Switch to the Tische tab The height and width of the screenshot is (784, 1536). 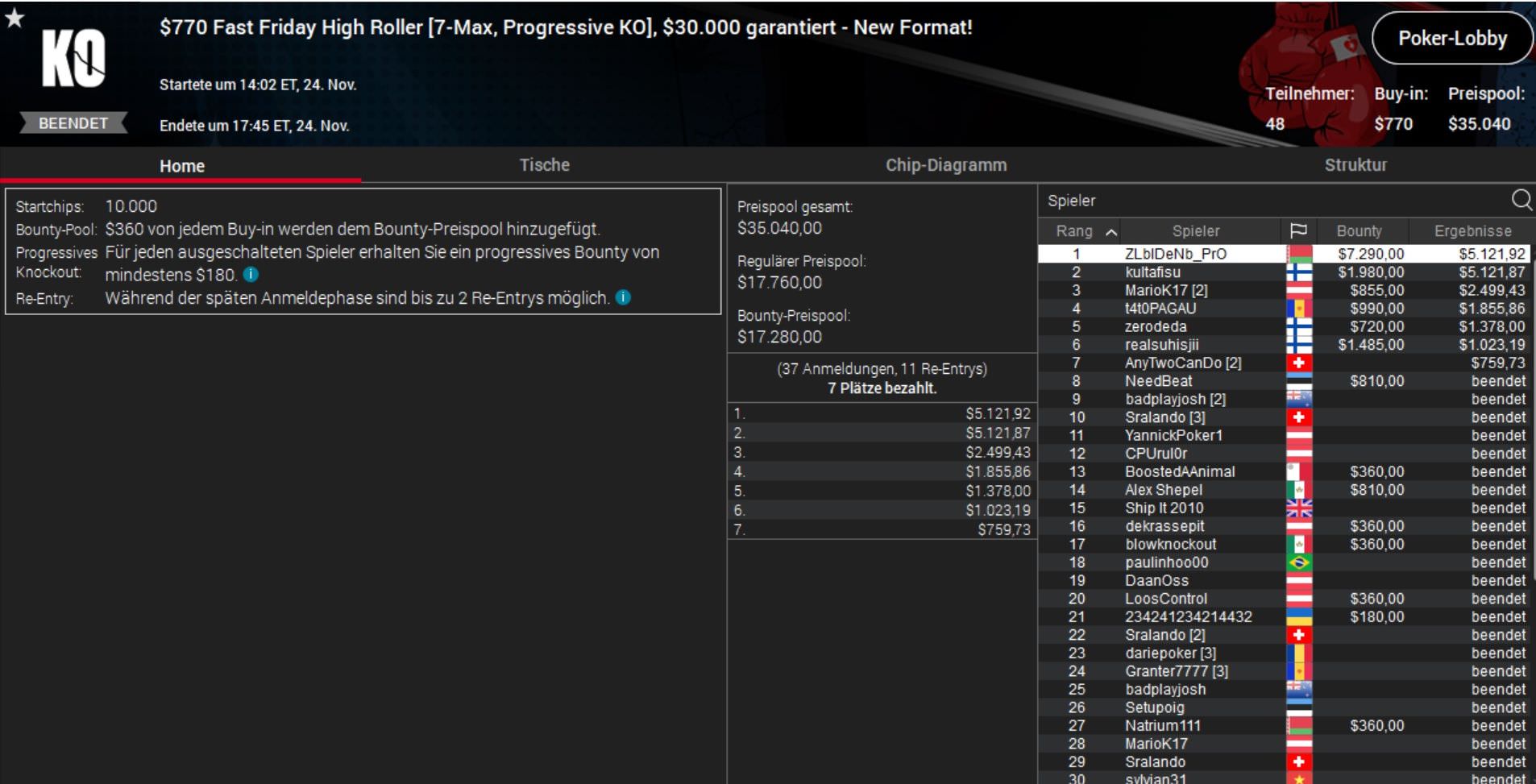[544, 165]
